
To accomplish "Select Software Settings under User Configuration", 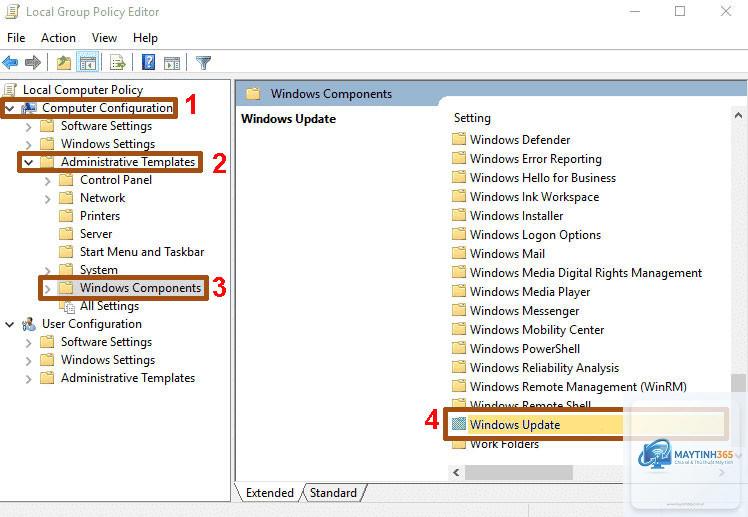I will [106, 342].
